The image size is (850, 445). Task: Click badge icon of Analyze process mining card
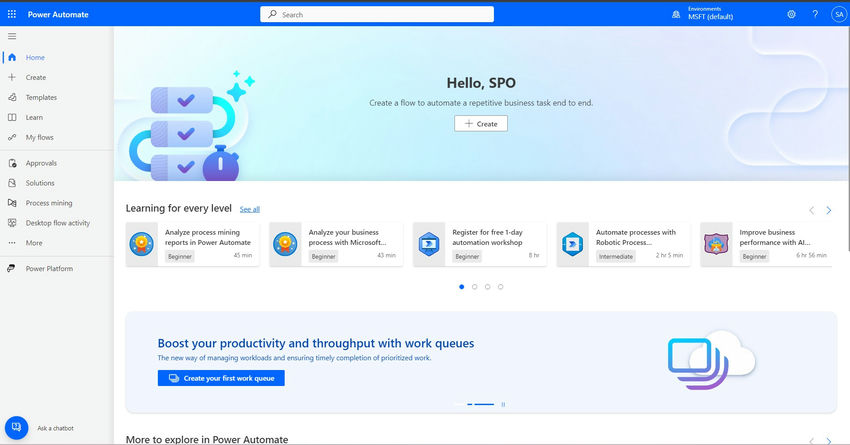click(x=141, y=244)
